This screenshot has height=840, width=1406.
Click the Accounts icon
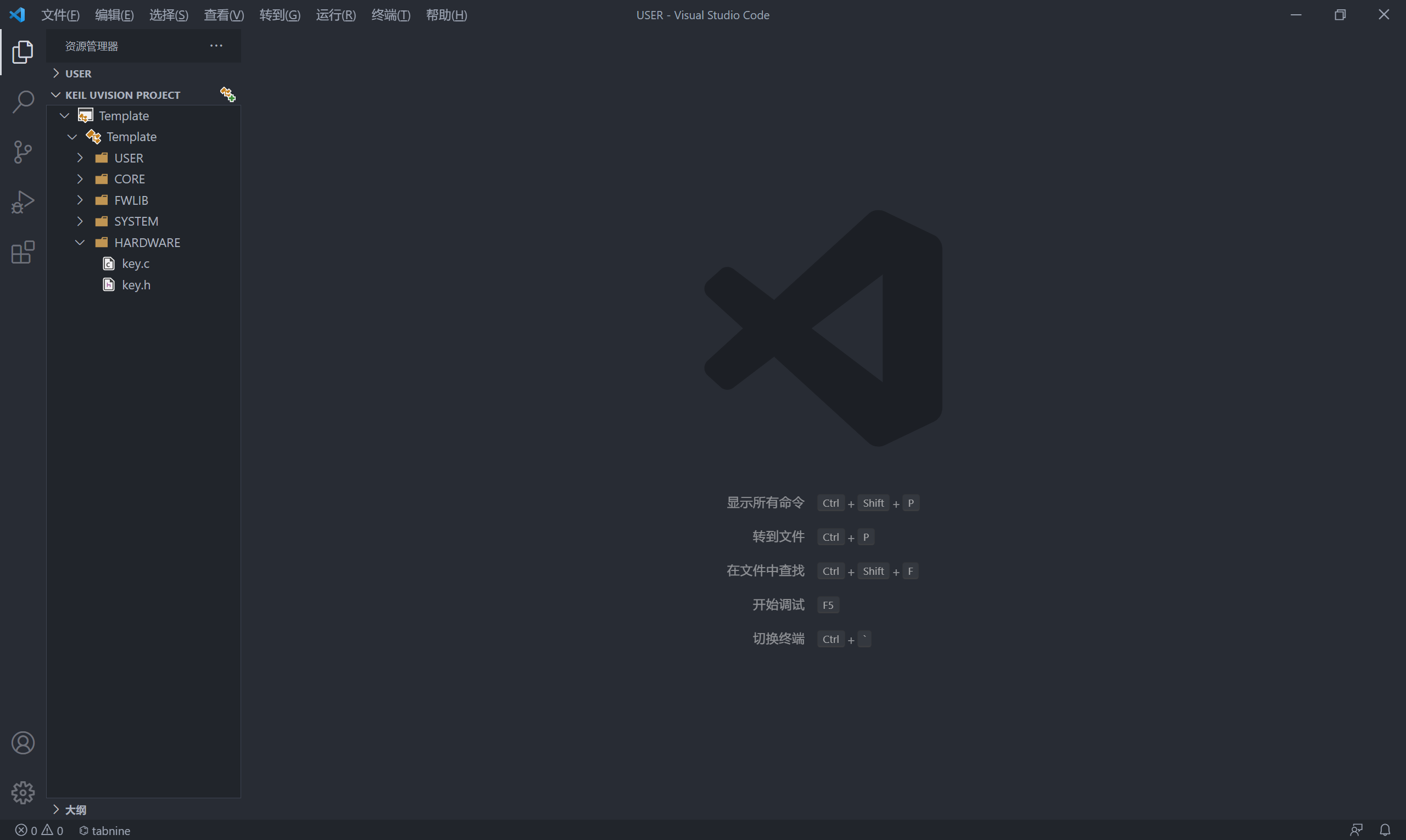[23, 743]
